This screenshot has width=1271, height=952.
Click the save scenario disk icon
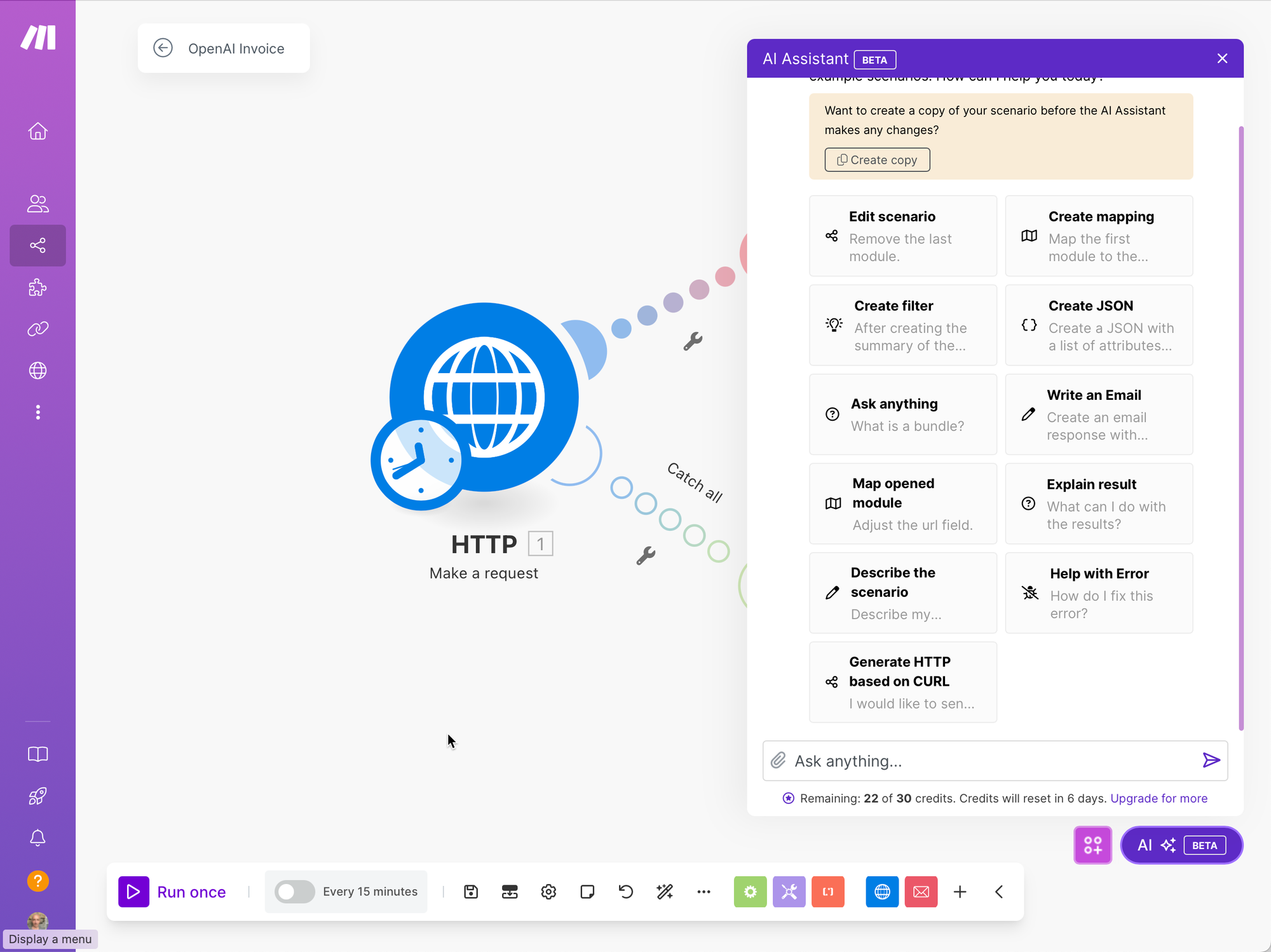click(471, 892)
